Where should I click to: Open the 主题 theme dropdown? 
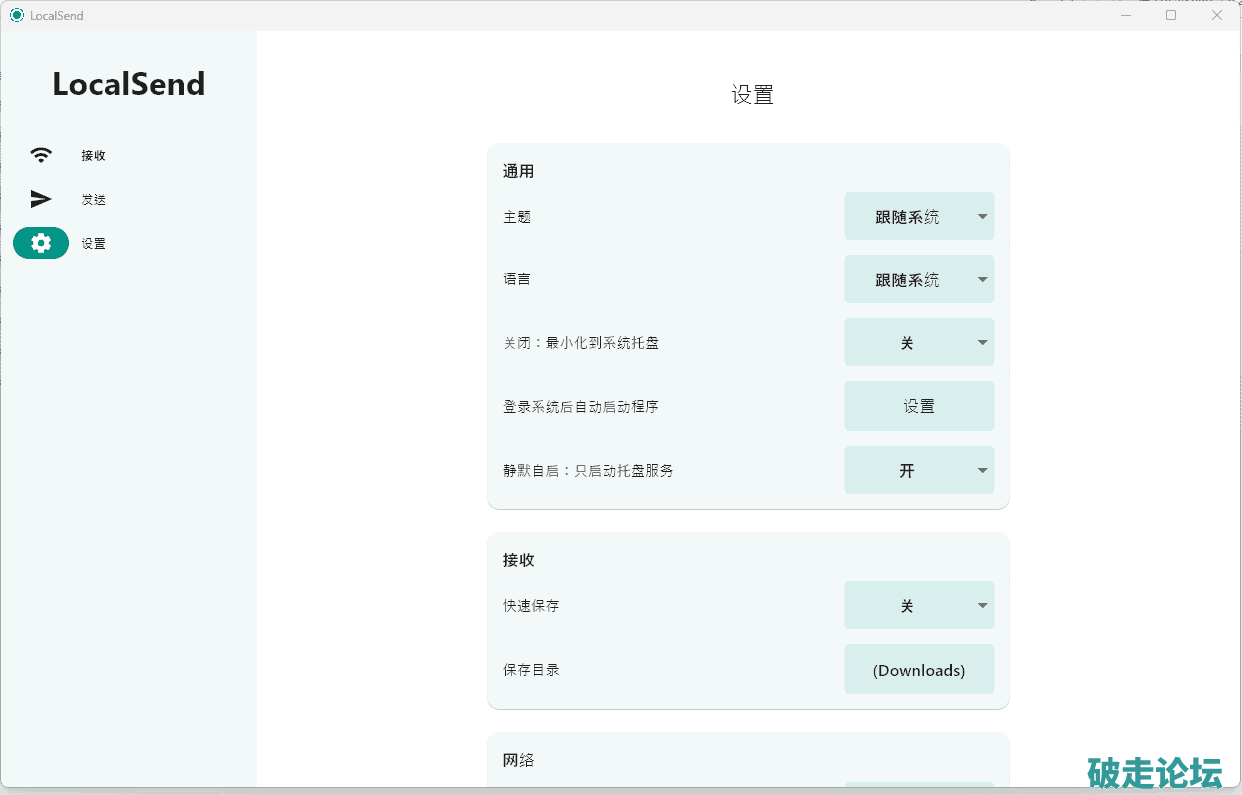pyautogui.click(x=918, y=217)
